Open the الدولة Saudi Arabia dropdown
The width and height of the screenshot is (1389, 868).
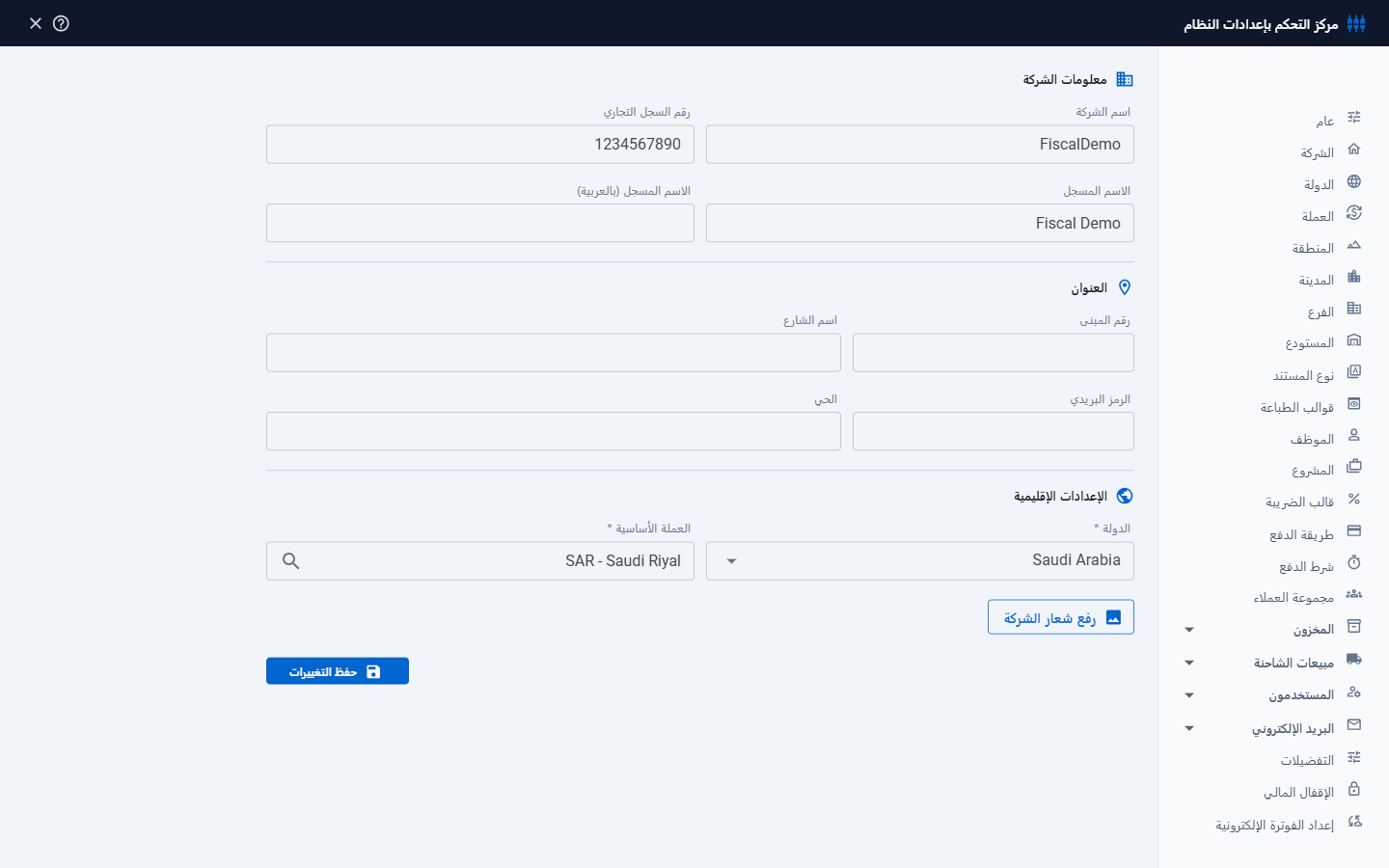click(920, 560)
